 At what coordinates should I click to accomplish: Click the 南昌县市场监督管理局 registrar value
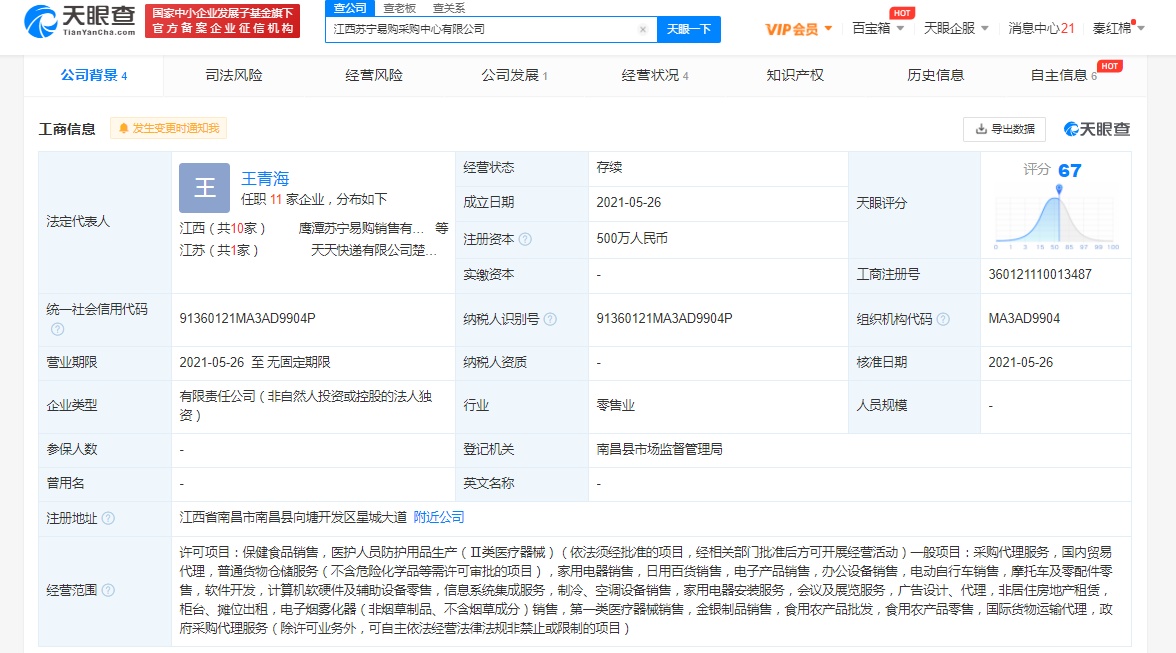click(x=659, y=449)
